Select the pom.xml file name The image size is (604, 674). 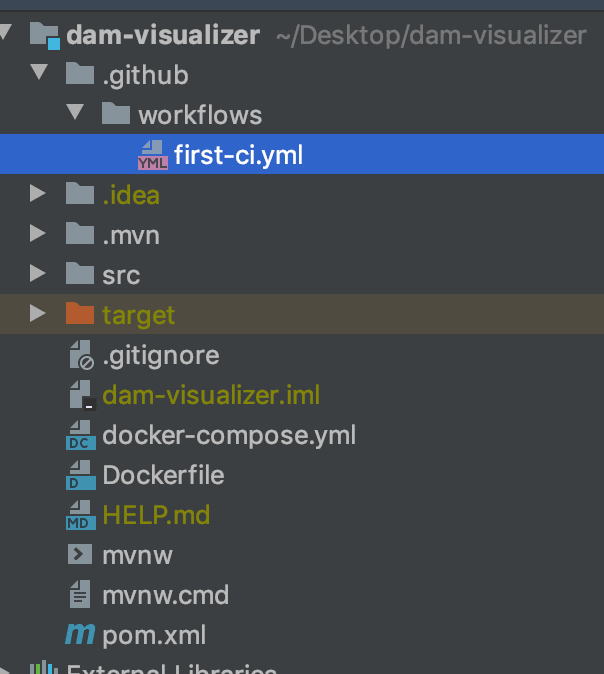coord(154,635)
